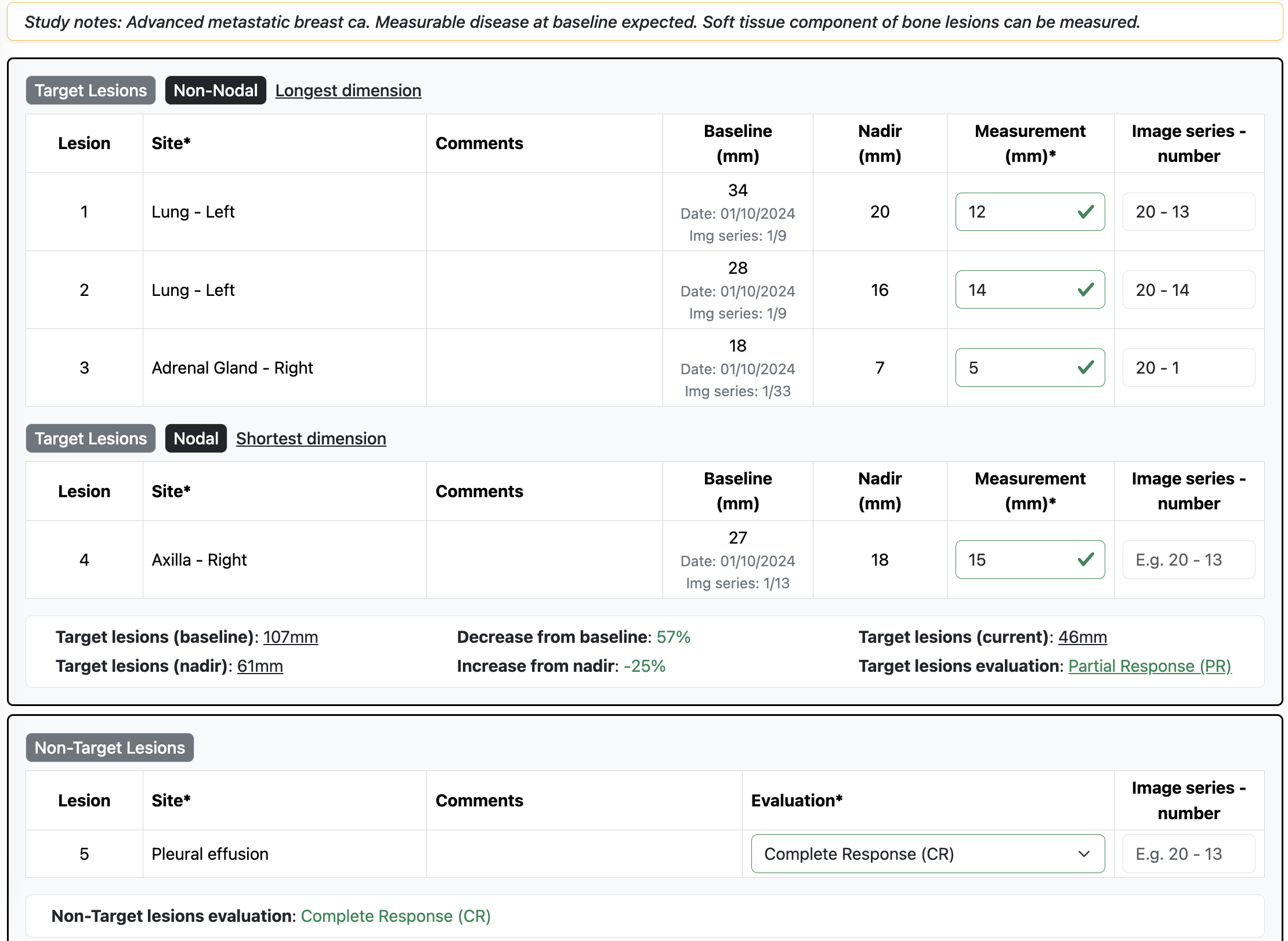Click image series field showing 20 - 1
1288x941 pixels.
tap(1188, 367)
